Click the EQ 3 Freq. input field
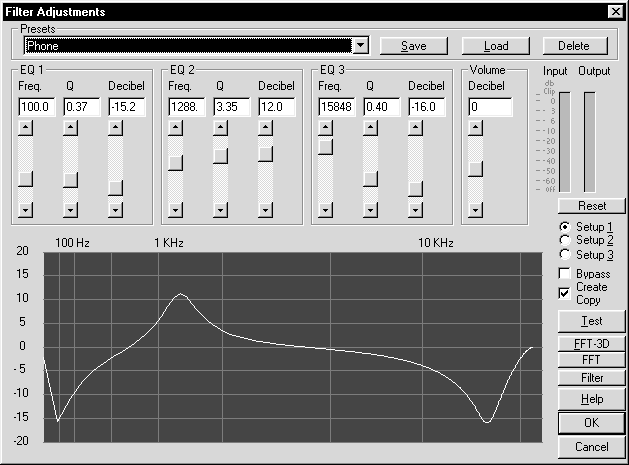This screenshot has width=629, height=465. (336, 106)
